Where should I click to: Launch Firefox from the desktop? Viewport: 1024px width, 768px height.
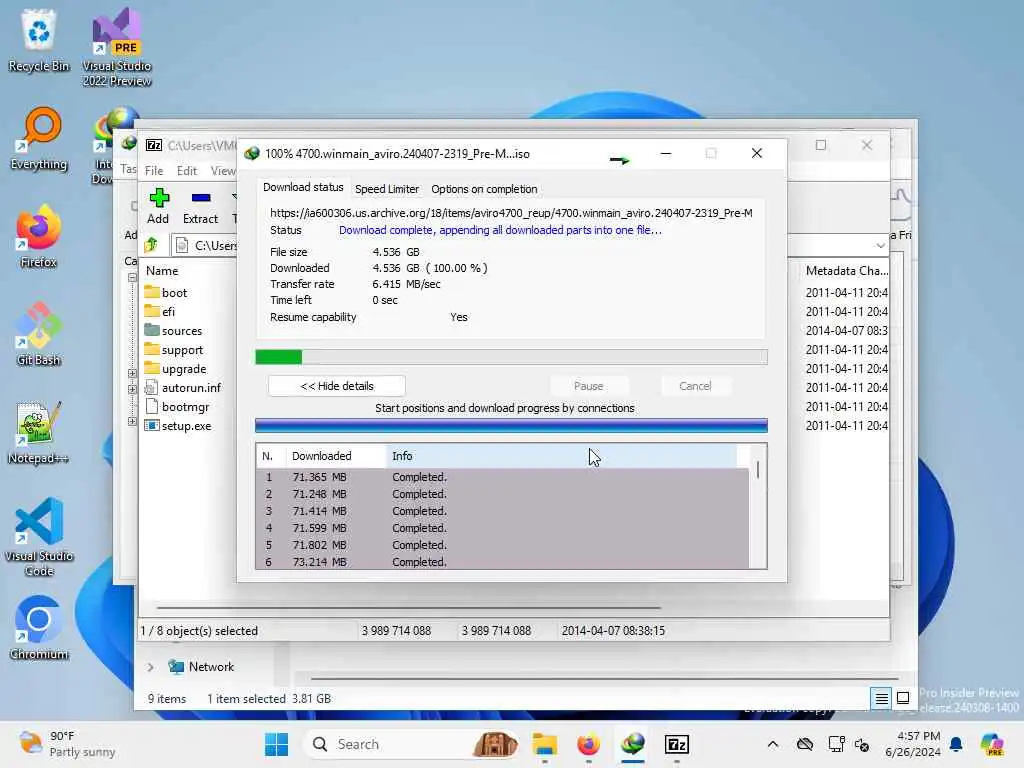[x=39, y=236]
